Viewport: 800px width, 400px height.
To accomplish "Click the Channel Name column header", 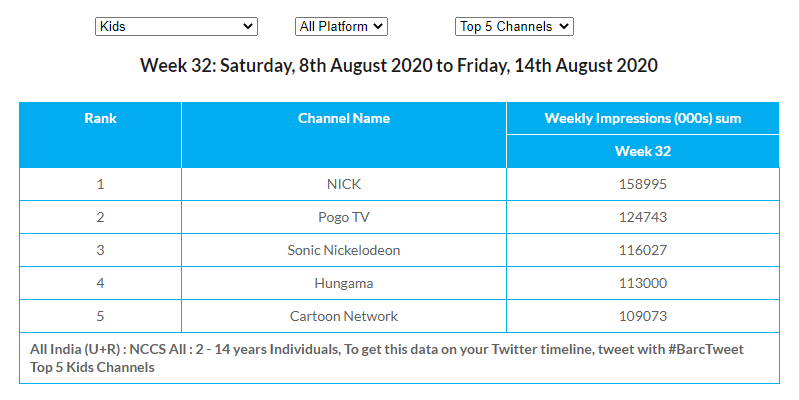I will [x=344, y=118].
